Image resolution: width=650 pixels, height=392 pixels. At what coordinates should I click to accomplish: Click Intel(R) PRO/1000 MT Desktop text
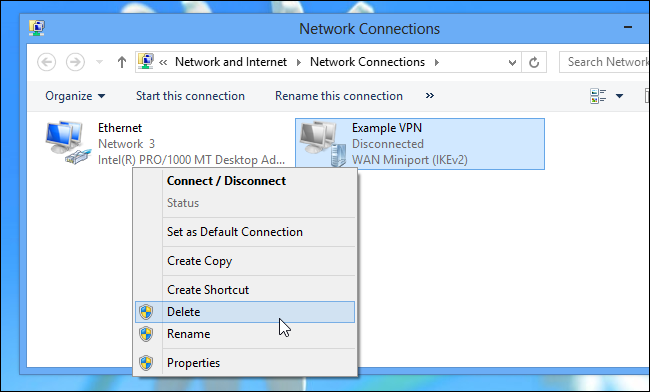[x=192, y=160]
